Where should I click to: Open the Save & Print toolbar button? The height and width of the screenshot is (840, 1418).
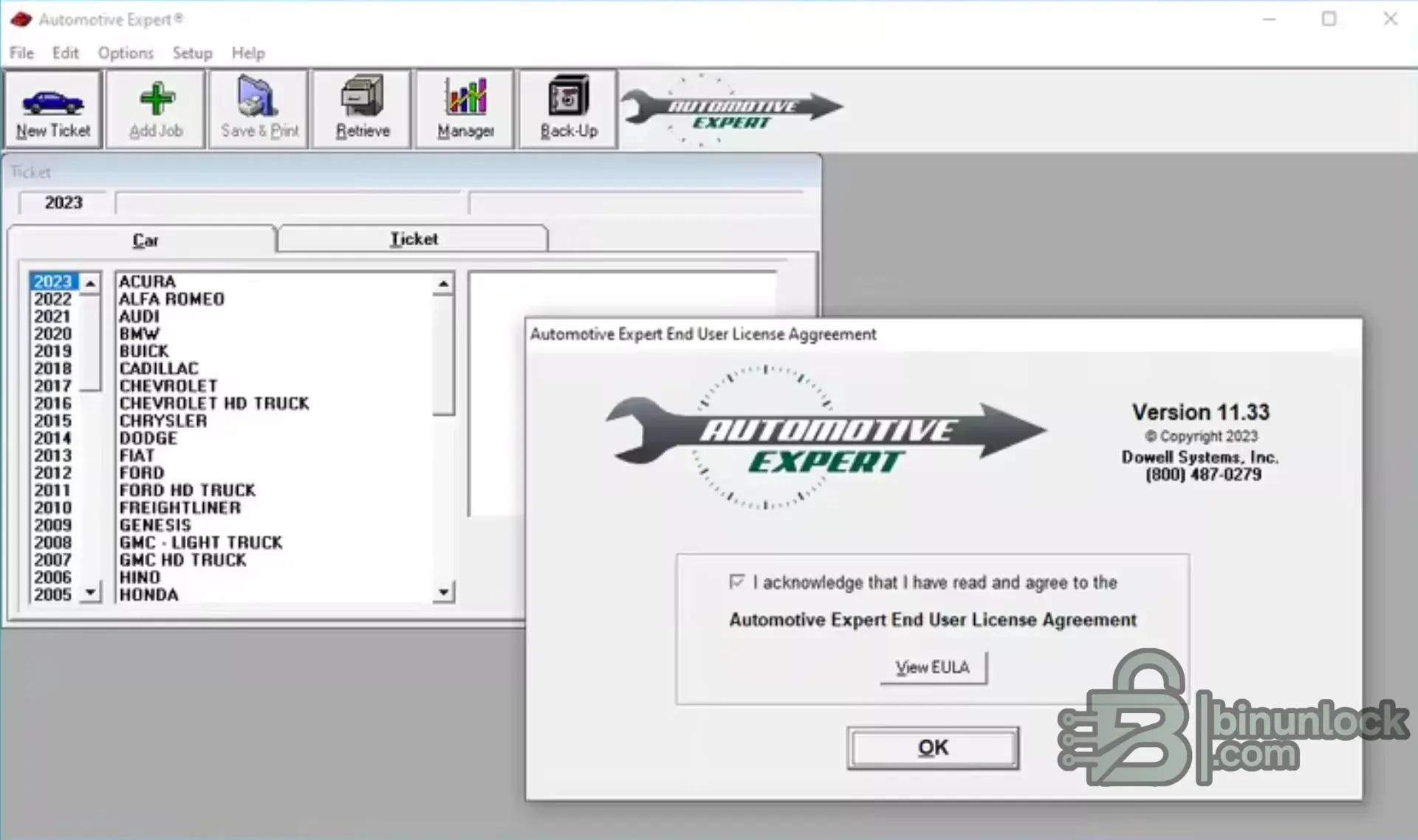coord(259,109)
